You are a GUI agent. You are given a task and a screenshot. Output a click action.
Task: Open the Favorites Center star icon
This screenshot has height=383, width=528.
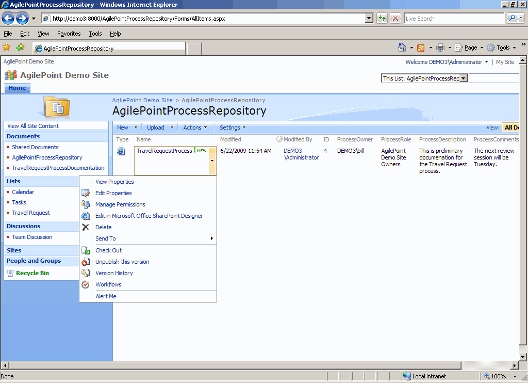[6, 47]
